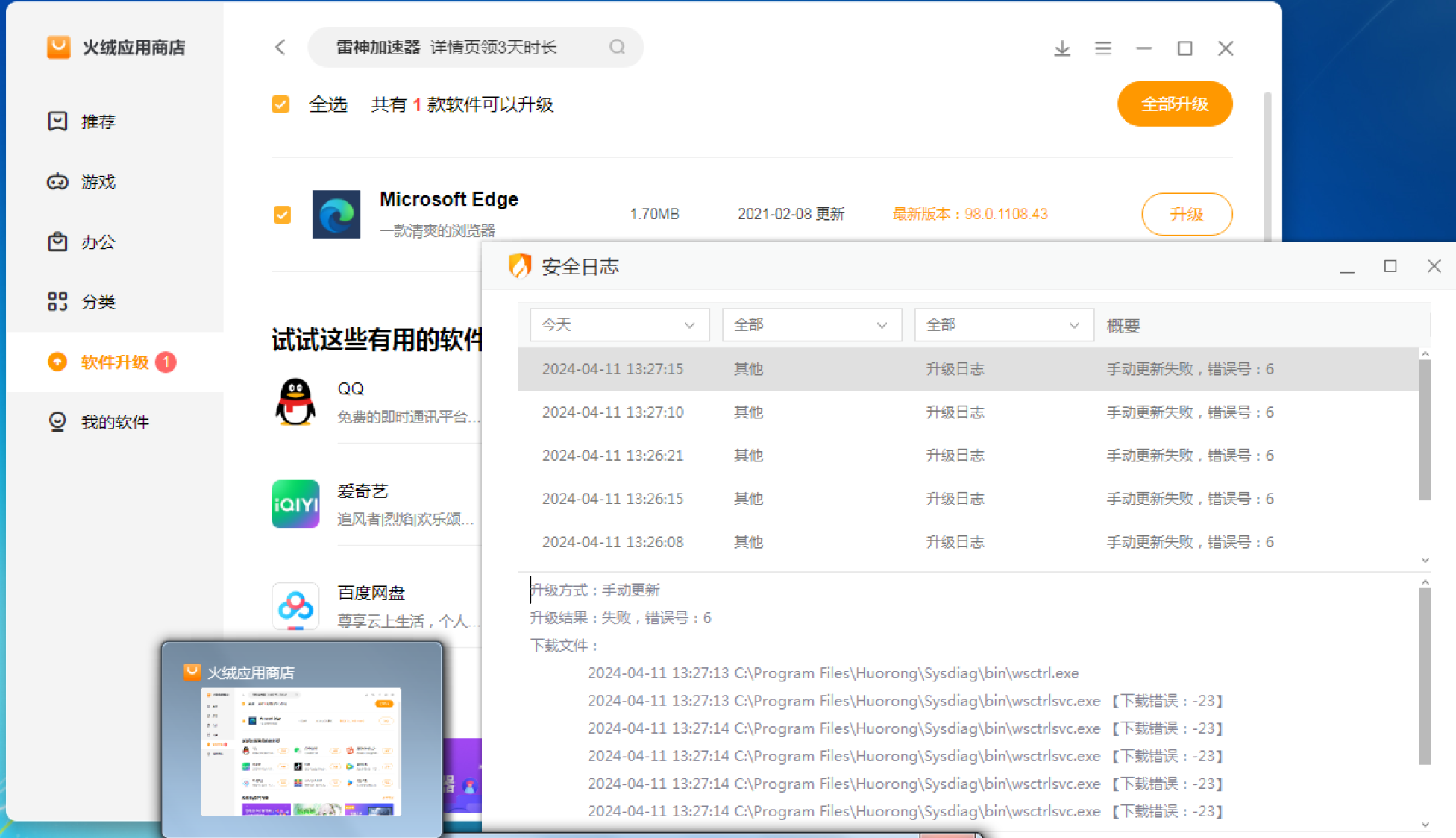Click the 概要 column header
The height and width of the screenshot is (838, 1456).
click(1123, 326)
